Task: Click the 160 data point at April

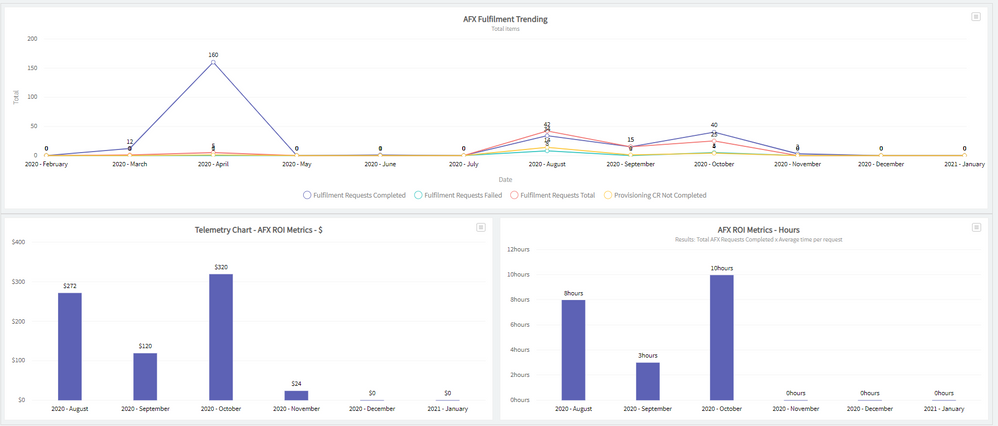Action: (x=213, y=63)
